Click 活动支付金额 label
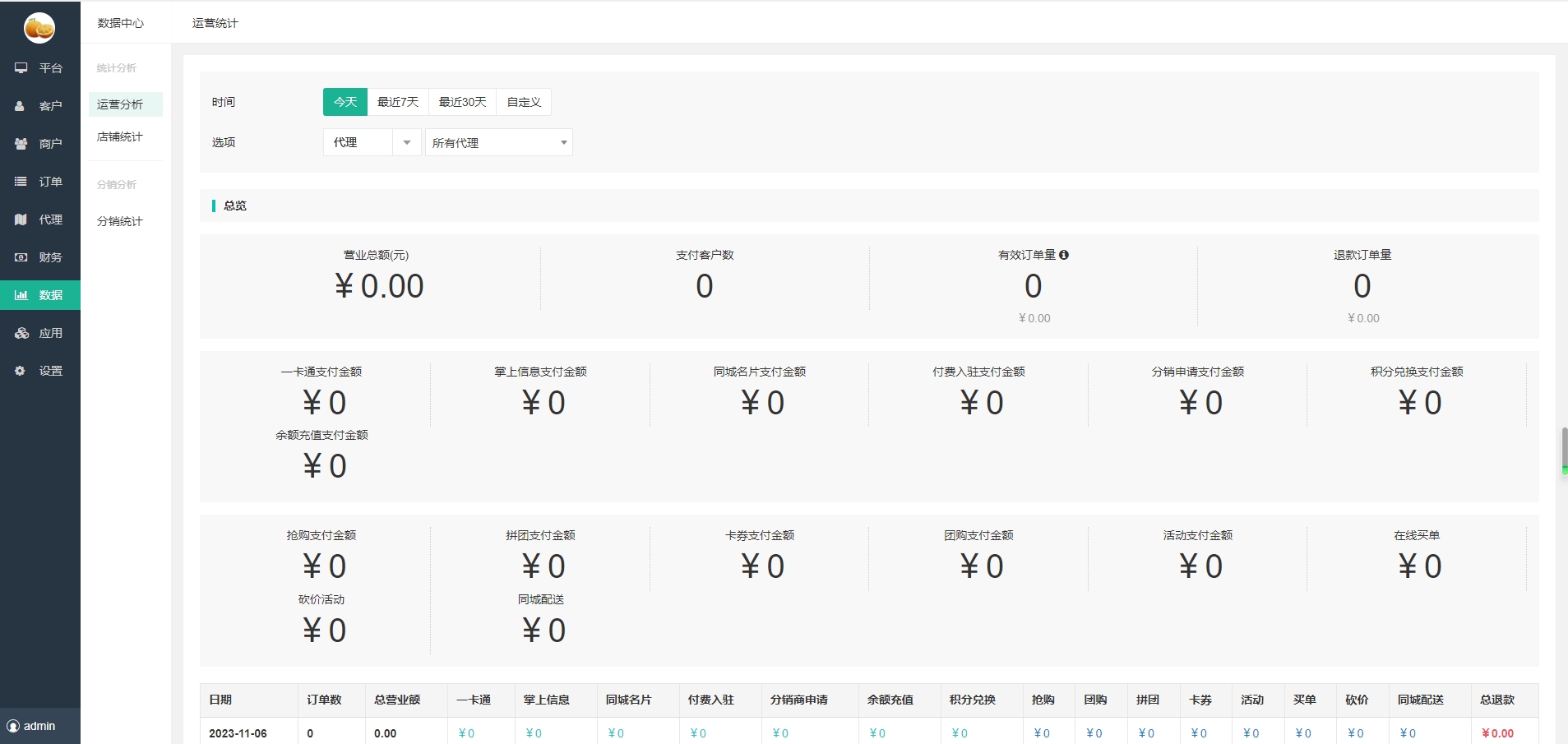The height and width of the screenshot is (744, 1568). tap(1198, 535)
